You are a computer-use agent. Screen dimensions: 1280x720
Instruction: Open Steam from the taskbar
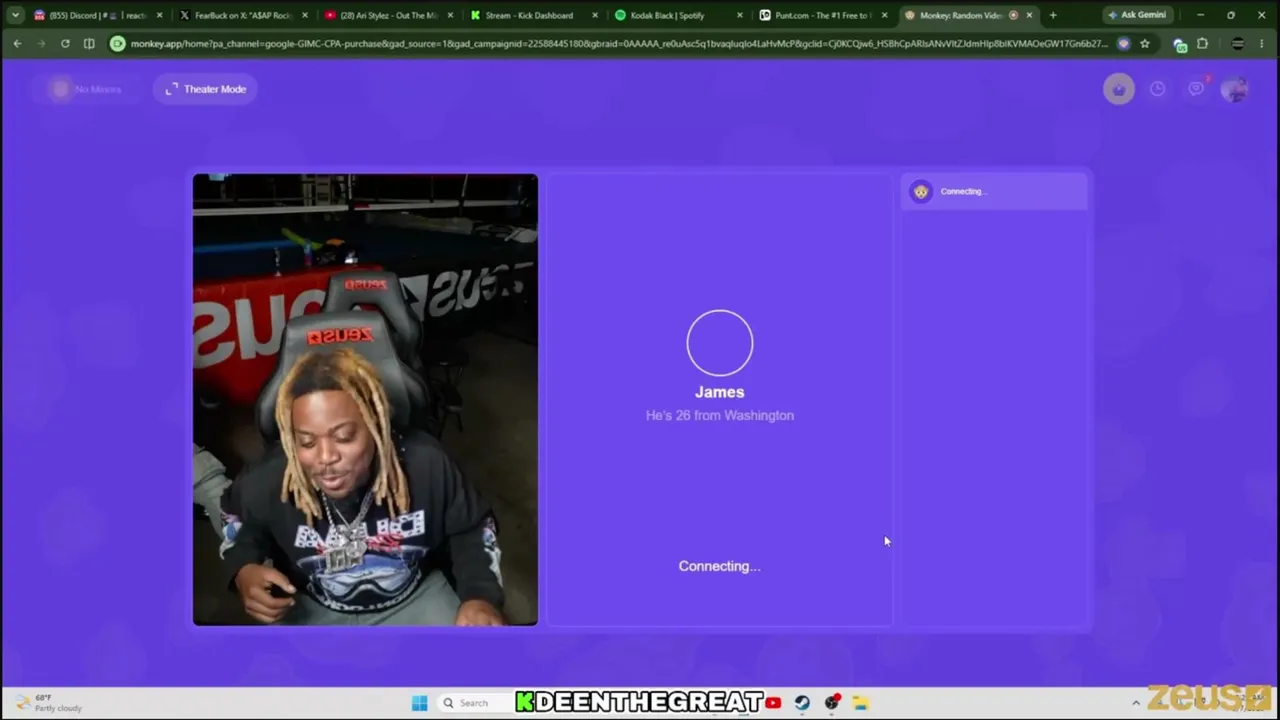point(802,703)
